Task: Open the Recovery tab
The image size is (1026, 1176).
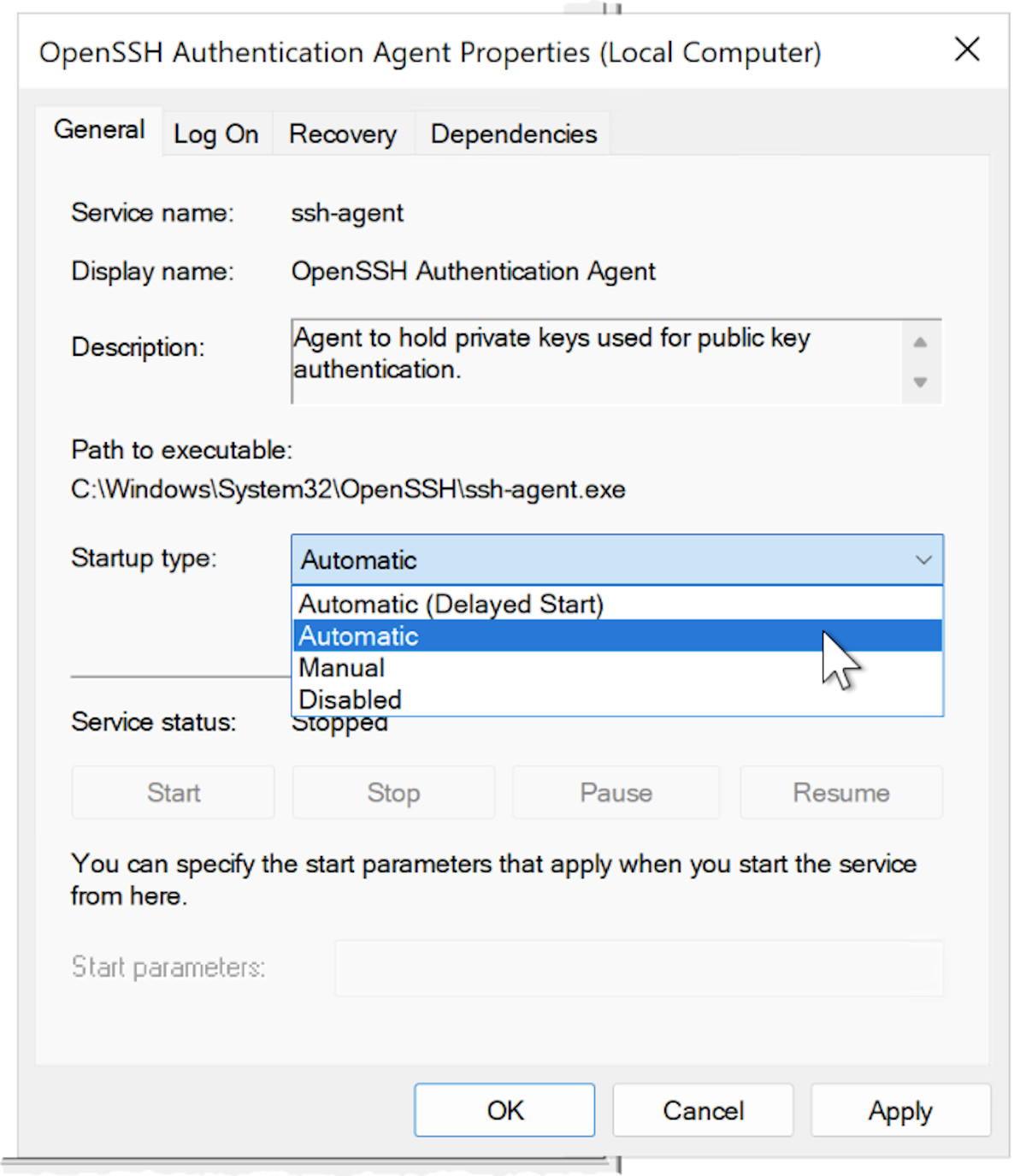Action: tap(343, 134)
